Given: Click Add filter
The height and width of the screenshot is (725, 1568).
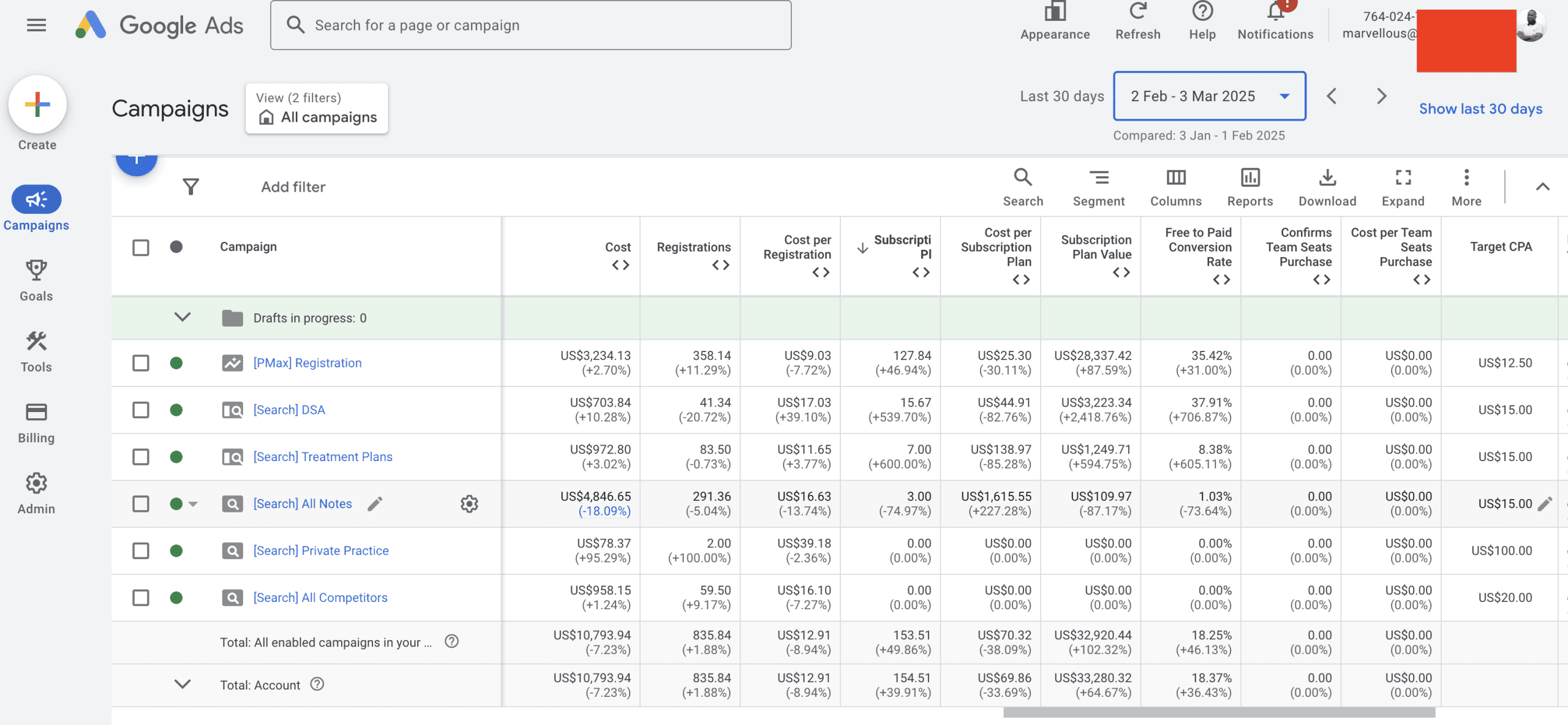Looking at the screenshot, I should (293, 187).
